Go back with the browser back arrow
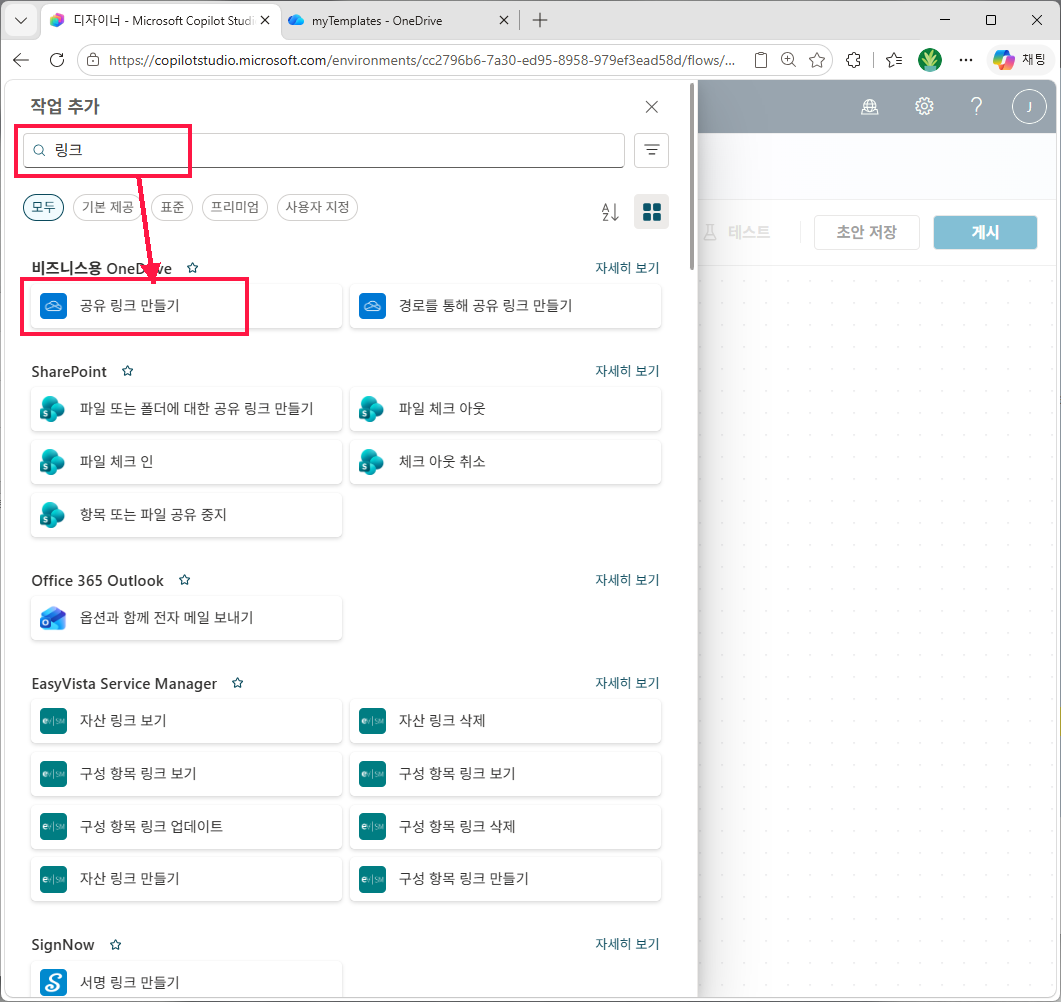Screen dimensions: 1061x1002 21,60
